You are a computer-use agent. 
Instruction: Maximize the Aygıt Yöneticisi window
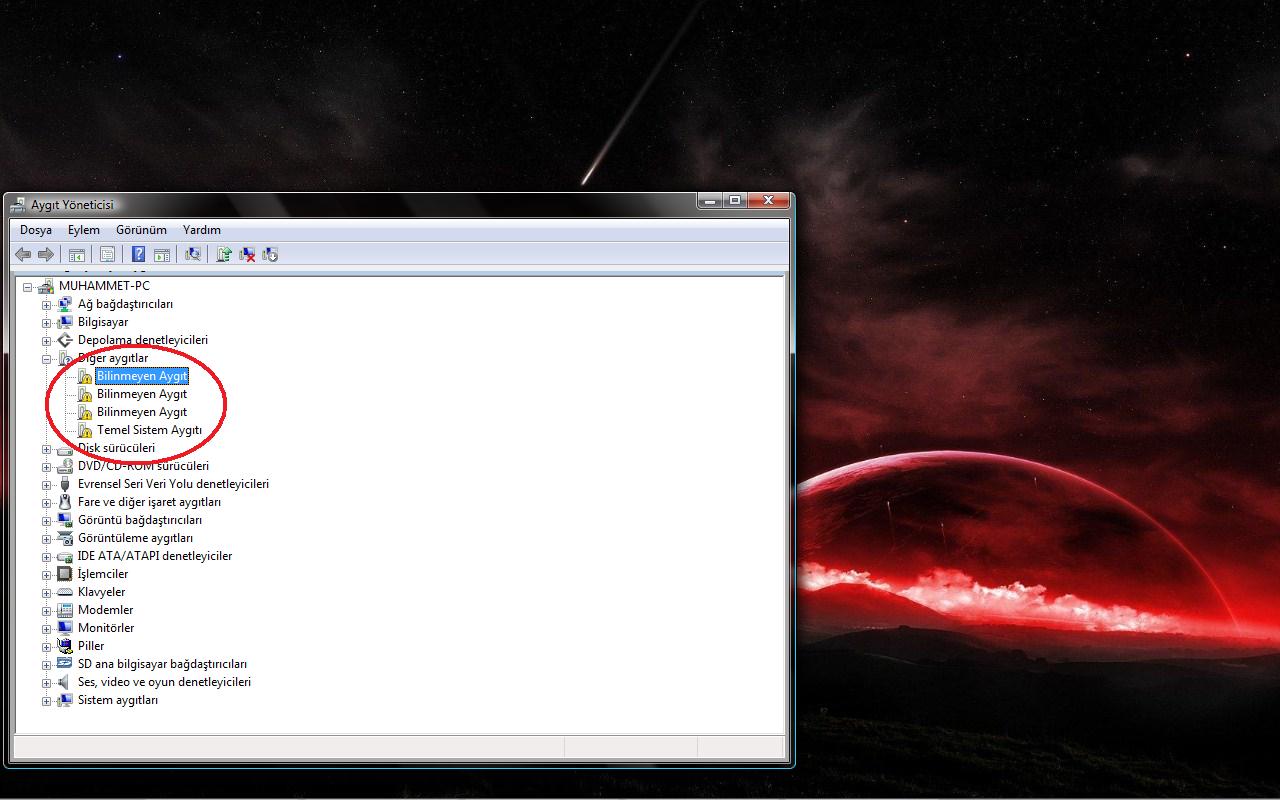[x=734, y=201]
